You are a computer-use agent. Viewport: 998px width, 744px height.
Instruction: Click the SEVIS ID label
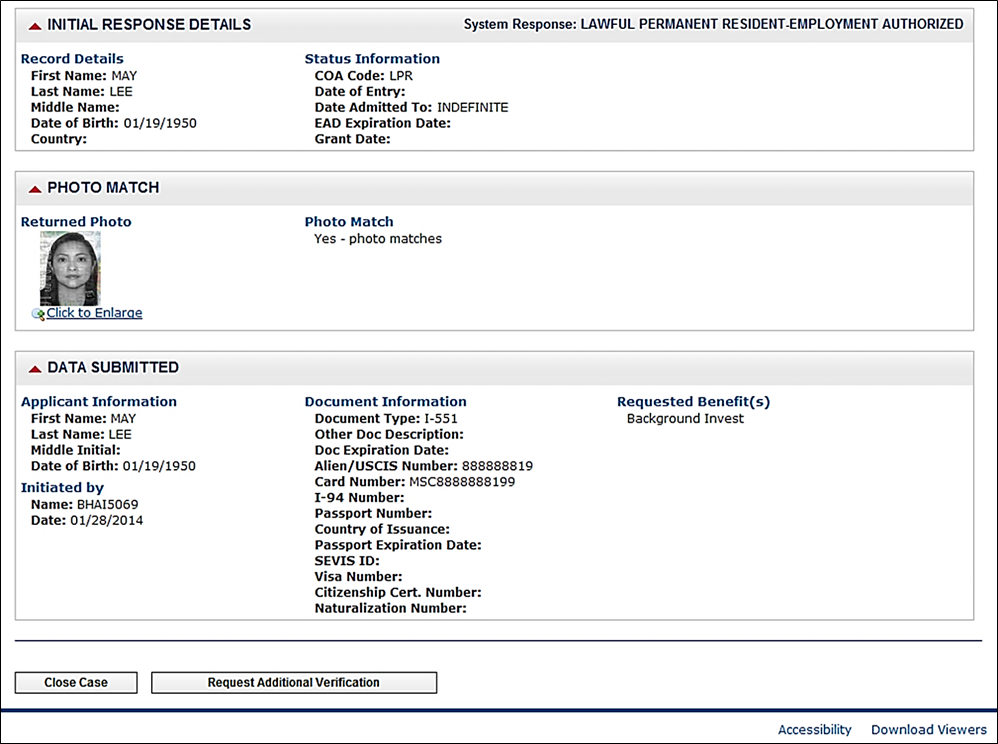pos(347,561)
